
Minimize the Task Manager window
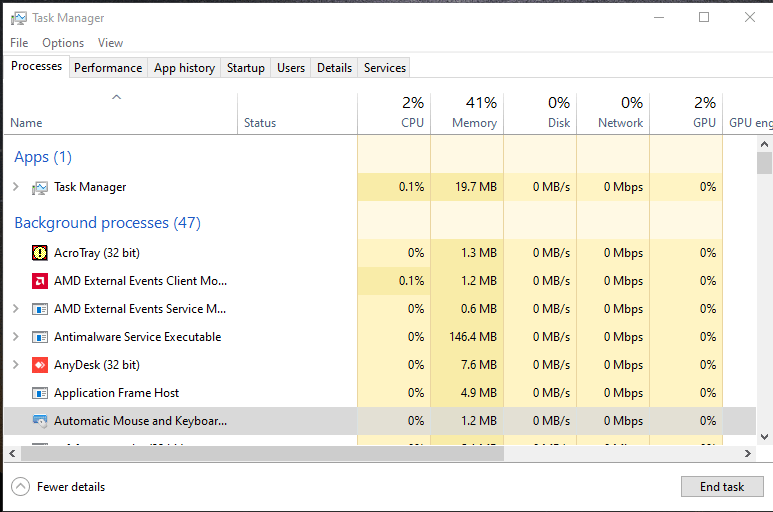[x=659, y=17]
